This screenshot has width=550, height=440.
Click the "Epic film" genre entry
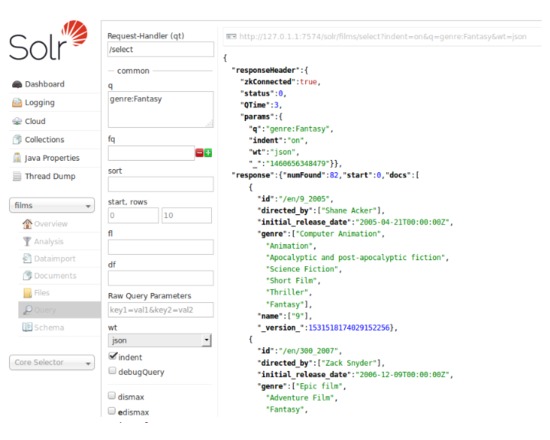(319, 386)
